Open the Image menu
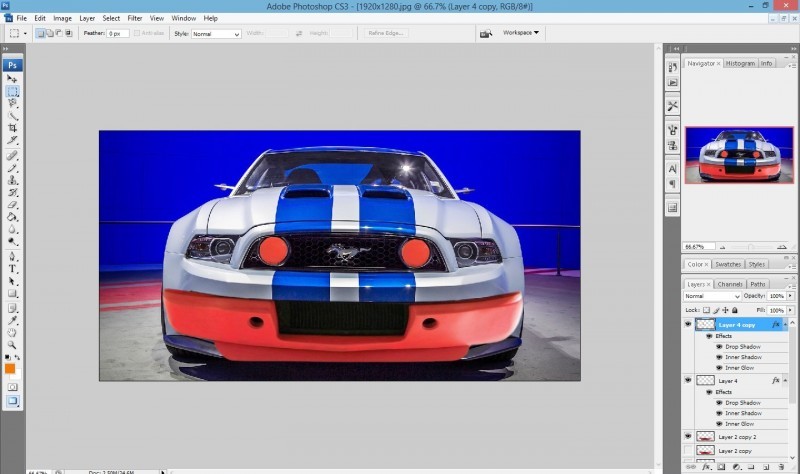 click(62, 18)
